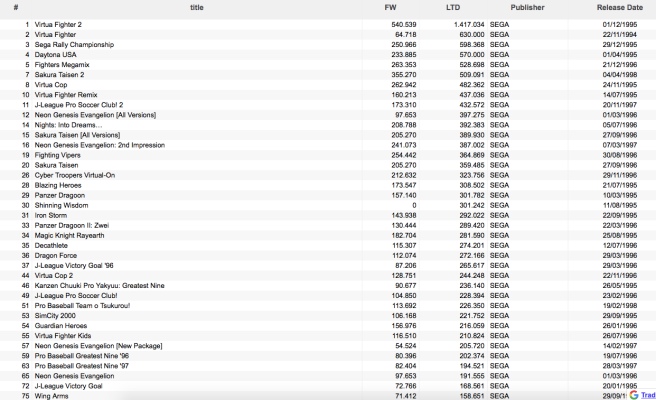Viewport: 656px width, 400px height.
Task: Select release date 04/04/1998
Action: tap(620, 75)
